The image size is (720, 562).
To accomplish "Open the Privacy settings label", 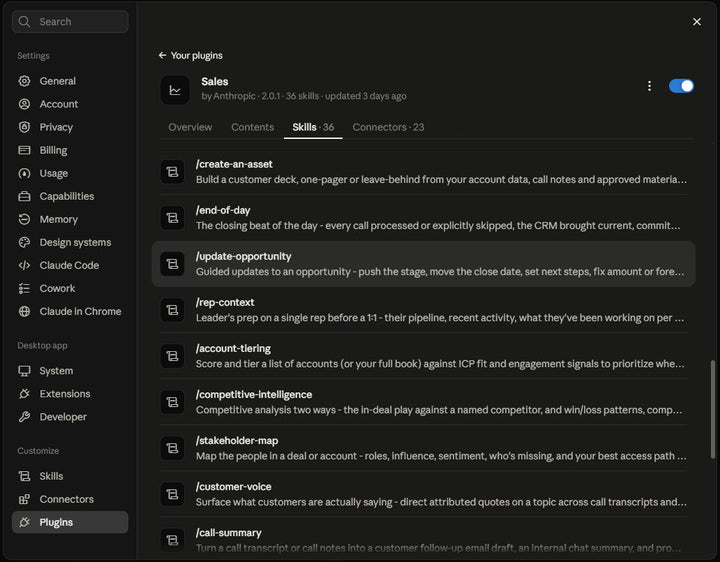I will (x=56, y=127).
